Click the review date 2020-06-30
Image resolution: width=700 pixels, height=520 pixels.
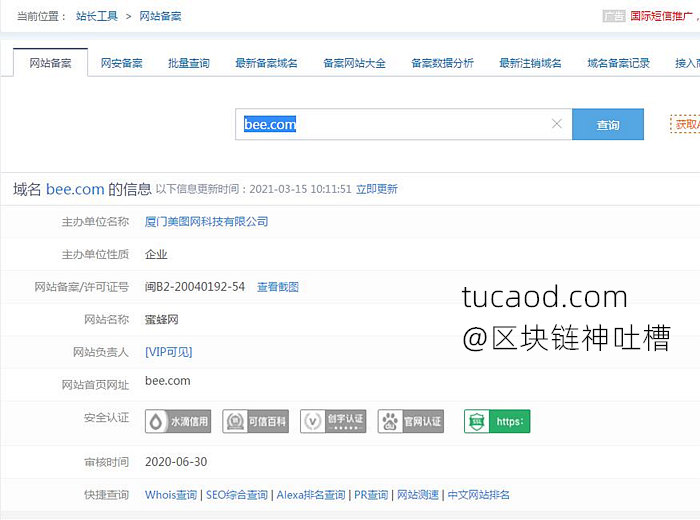coord(176,462)
